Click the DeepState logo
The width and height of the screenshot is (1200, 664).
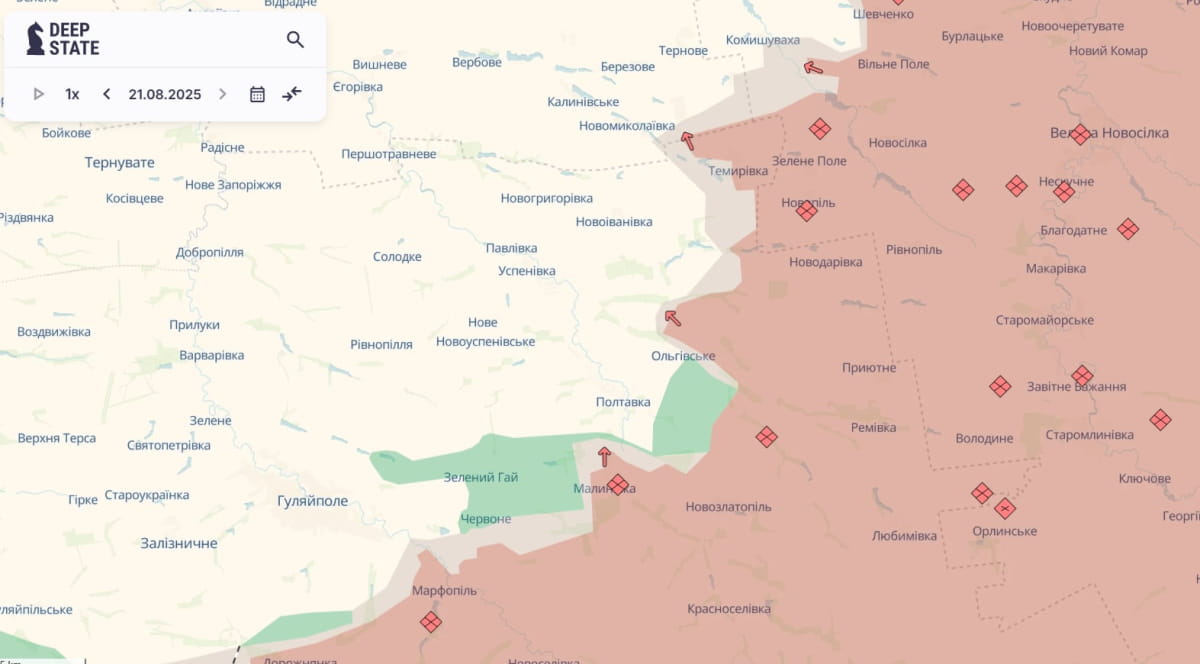(x=63, y=40)
